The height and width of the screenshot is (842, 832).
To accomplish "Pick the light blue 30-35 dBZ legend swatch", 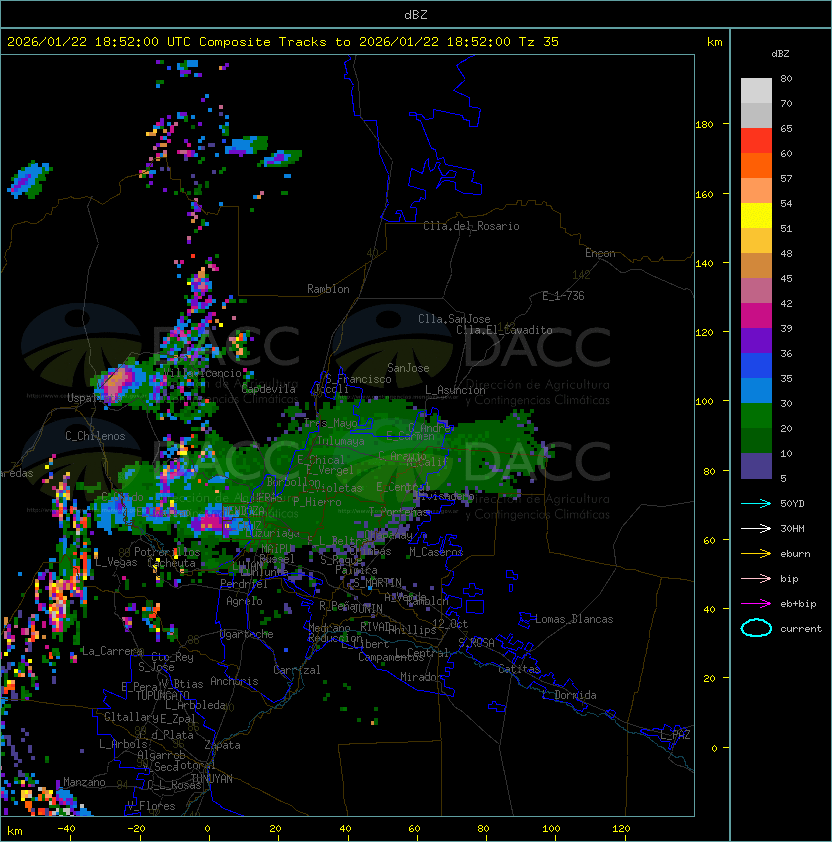I will (756, 391).
